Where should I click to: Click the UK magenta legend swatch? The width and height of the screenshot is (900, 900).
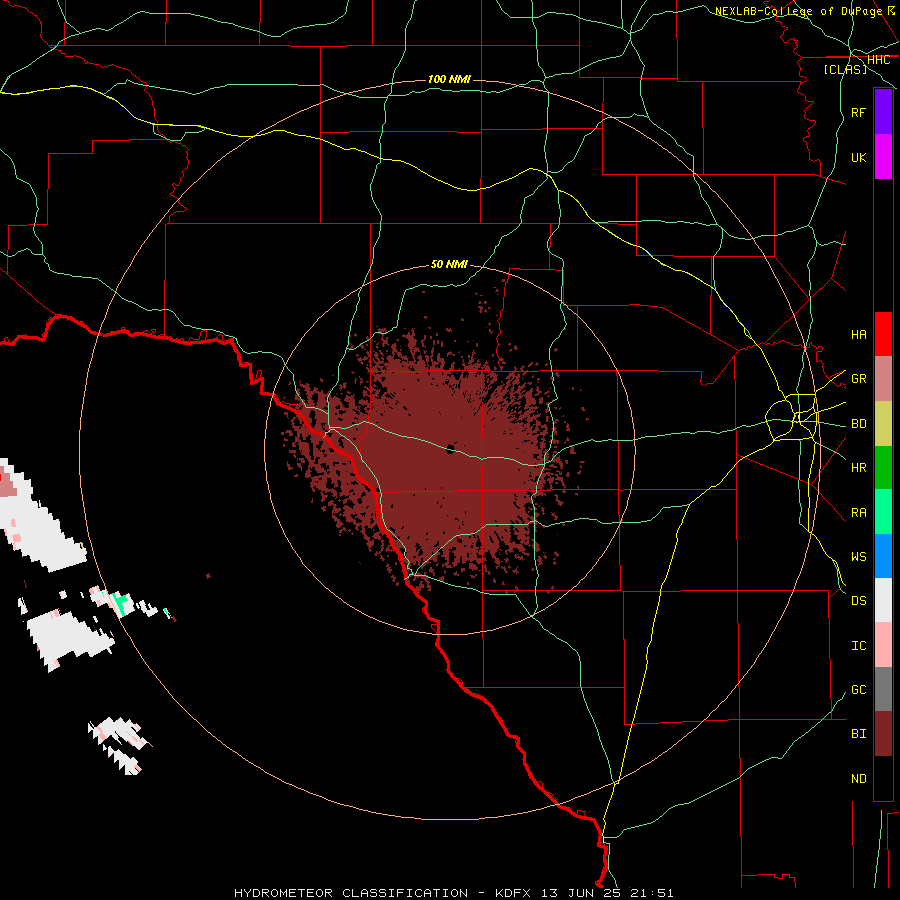point(883,157)
